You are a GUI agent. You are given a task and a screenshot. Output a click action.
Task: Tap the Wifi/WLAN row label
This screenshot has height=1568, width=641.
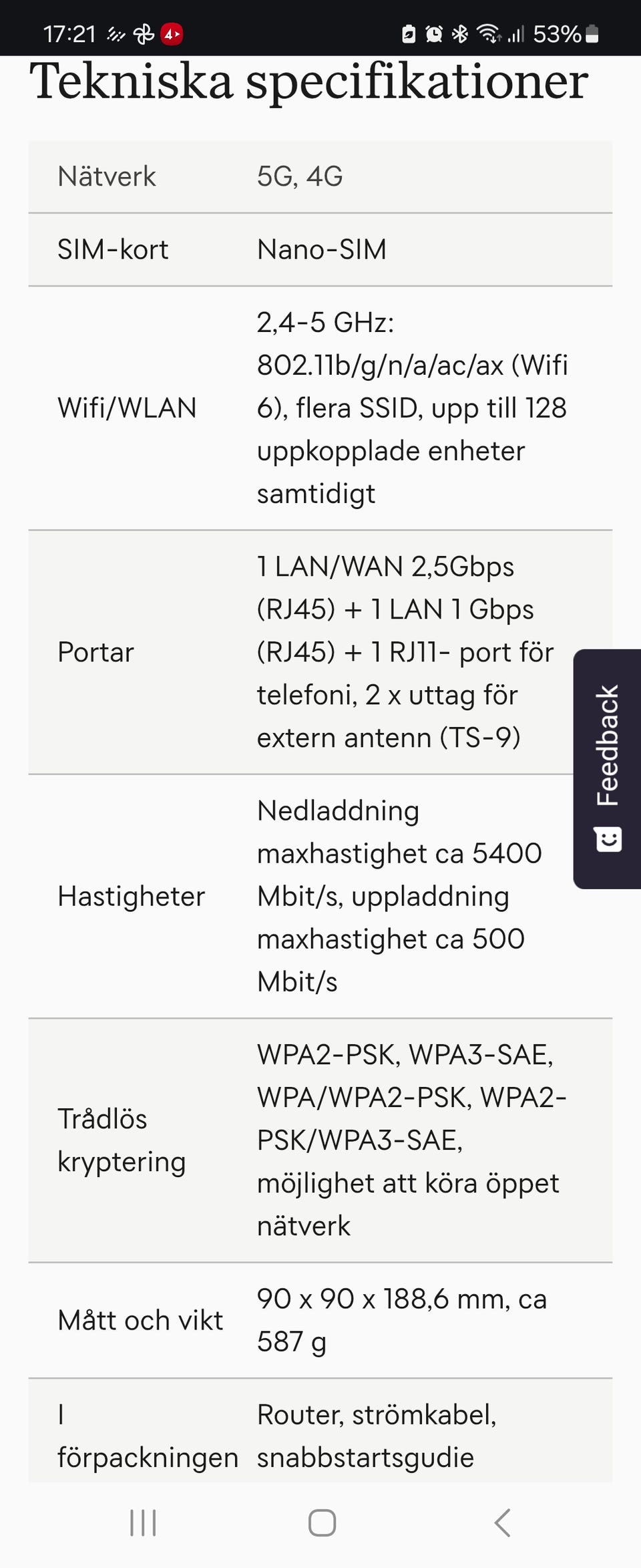coord(127,408)
